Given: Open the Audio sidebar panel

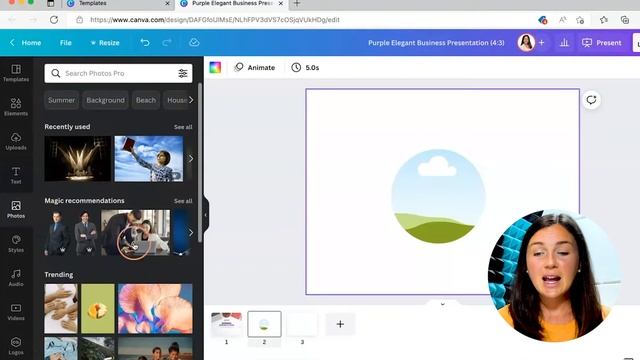Looking at the screenshot, I should point(16,278).
